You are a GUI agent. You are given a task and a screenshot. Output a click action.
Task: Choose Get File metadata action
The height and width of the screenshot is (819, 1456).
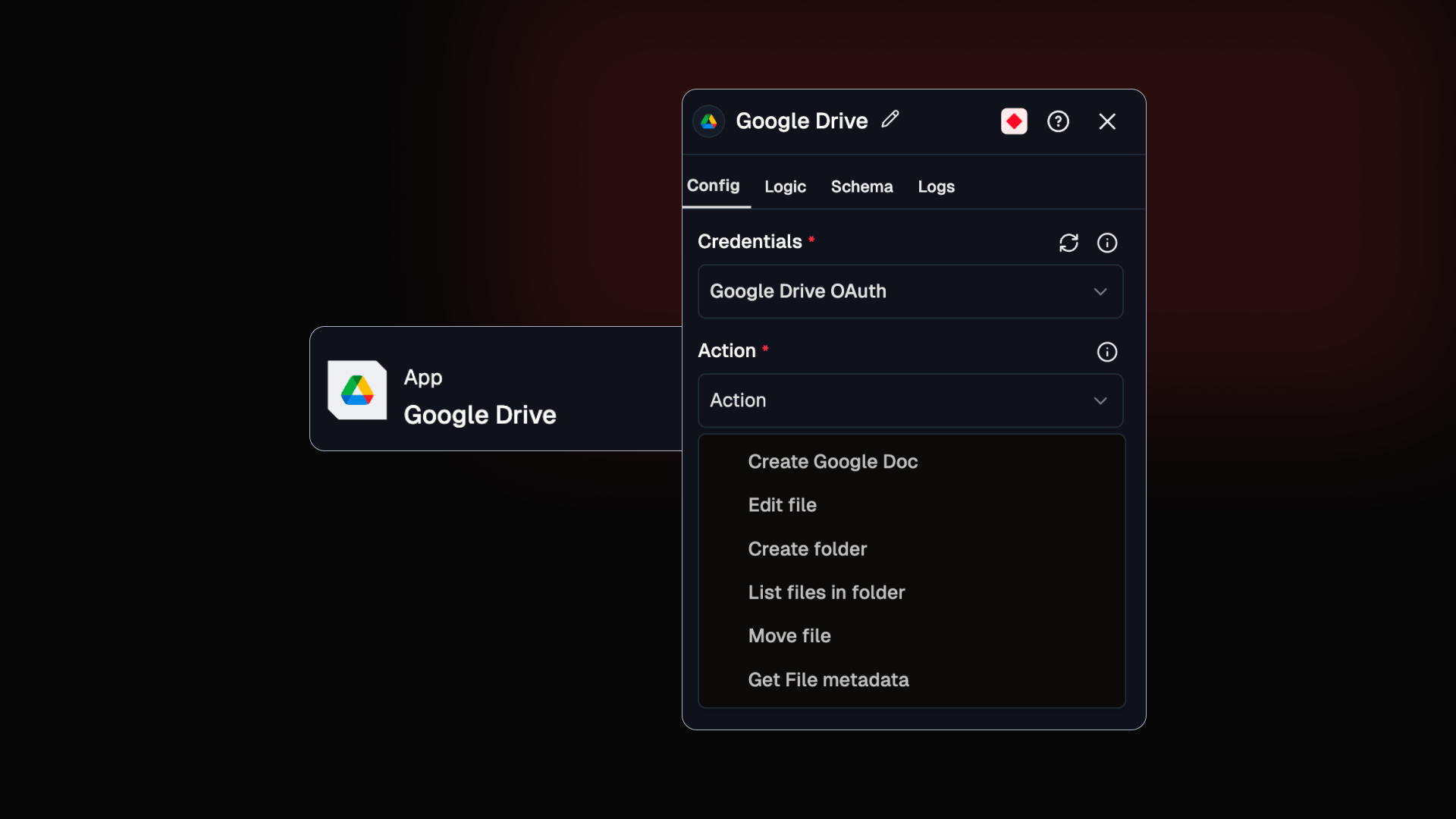coord(828,679)
